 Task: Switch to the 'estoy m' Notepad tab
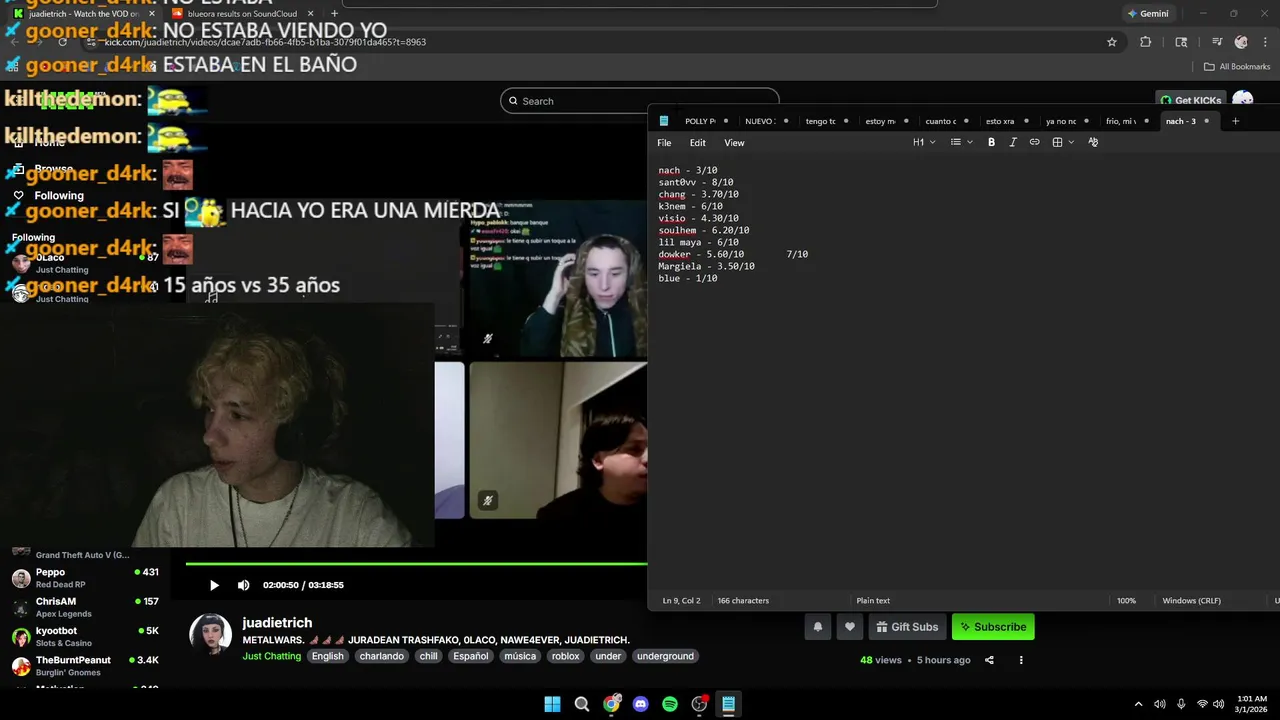(x=880, y=121)
